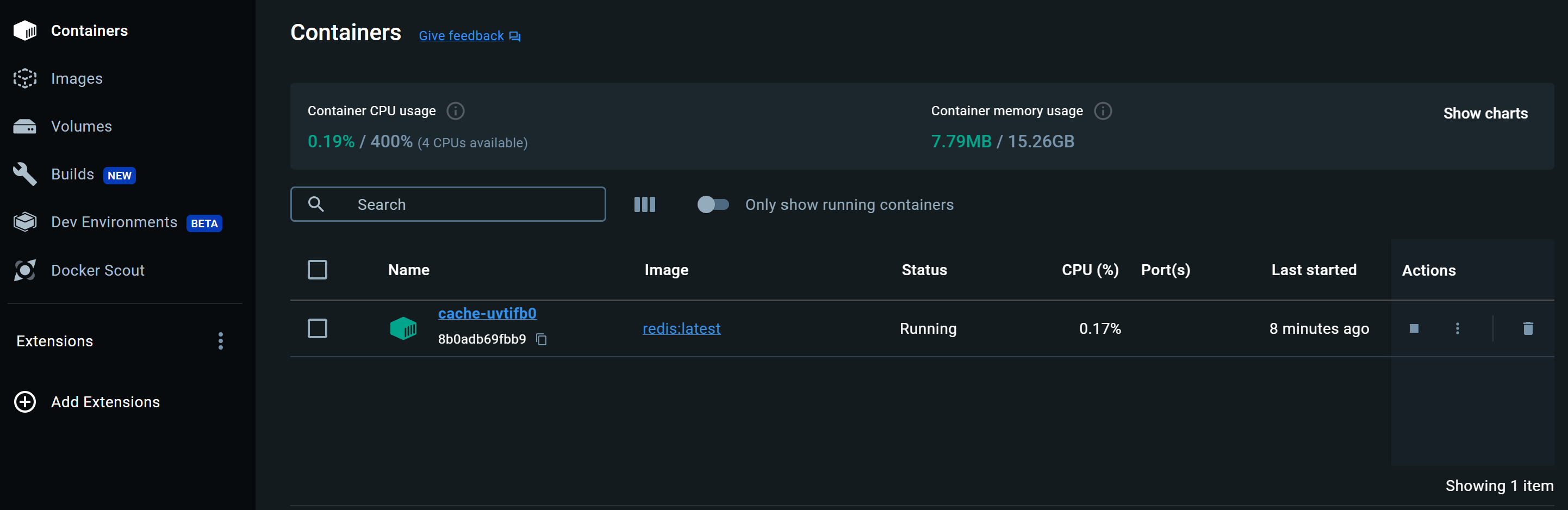Open Docker Scout
Image resolution: width=1568 pixels, height=510 pixels.
click(98, 270)
